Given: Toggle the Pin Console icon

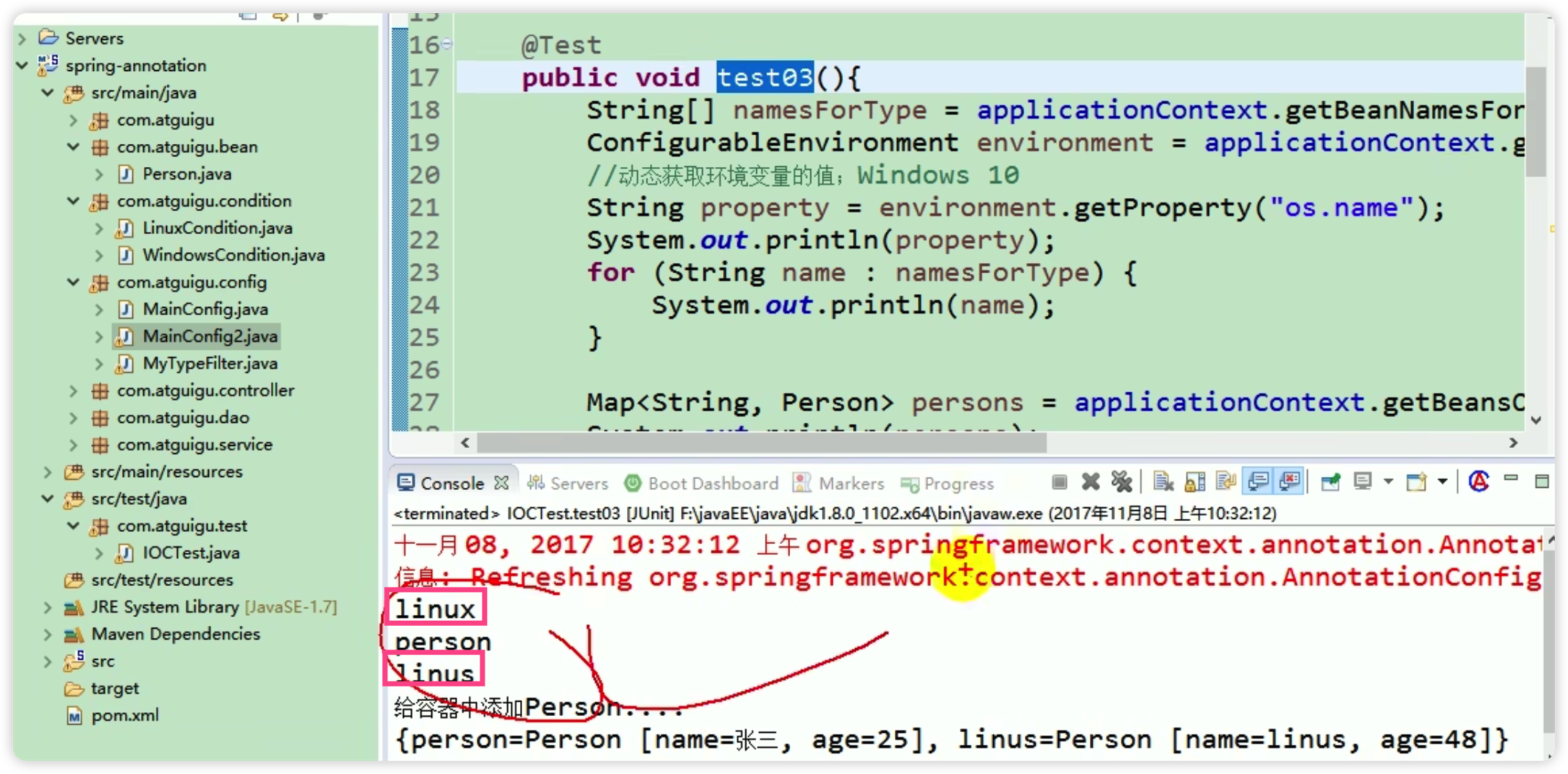Looking at the screenshot, I should [1330, 482].
